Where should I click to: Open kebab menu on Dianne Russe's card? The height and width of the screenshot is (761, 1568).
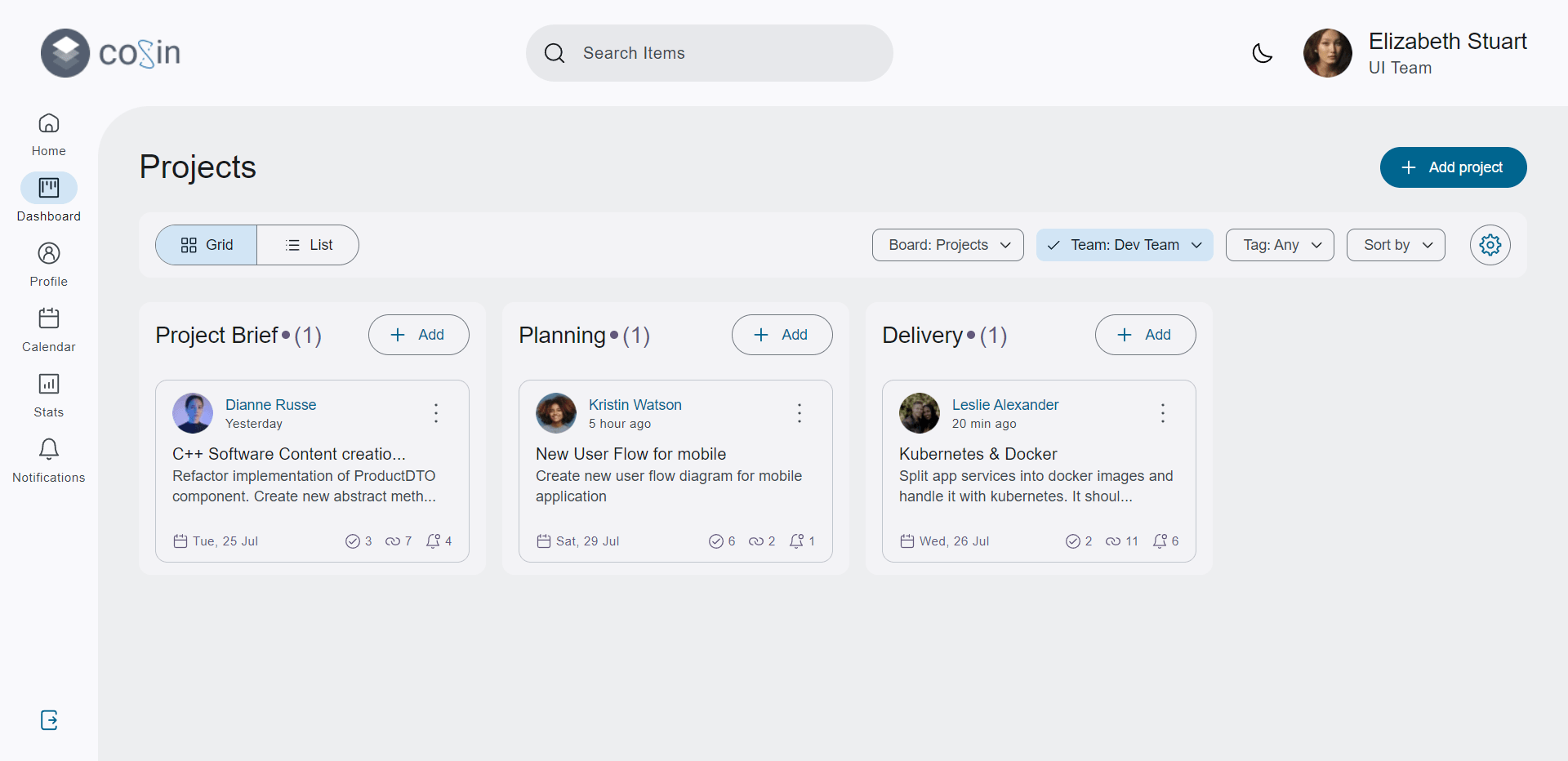coord(435,413)
